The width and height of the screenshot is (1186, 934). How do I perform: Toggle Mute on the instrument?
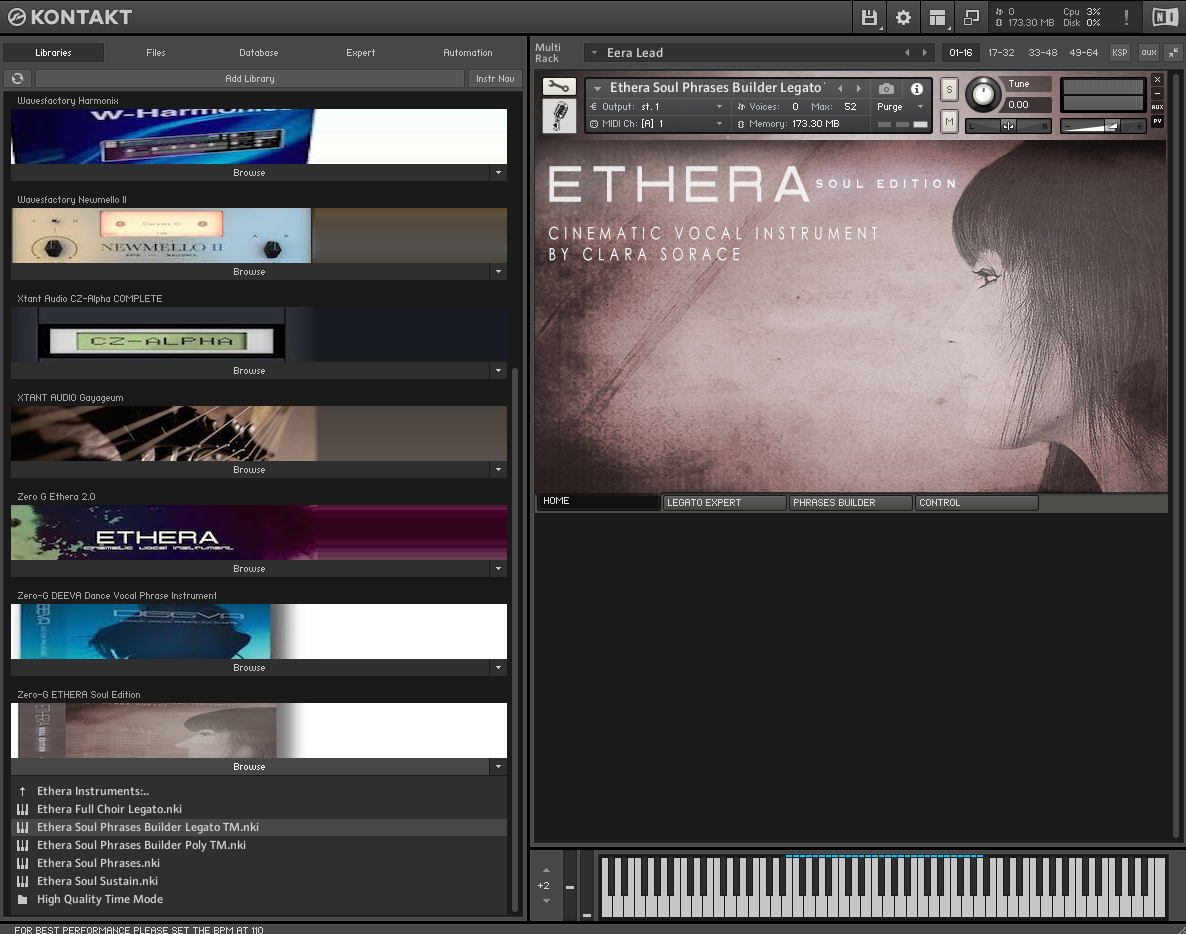[x=949, y=121]
